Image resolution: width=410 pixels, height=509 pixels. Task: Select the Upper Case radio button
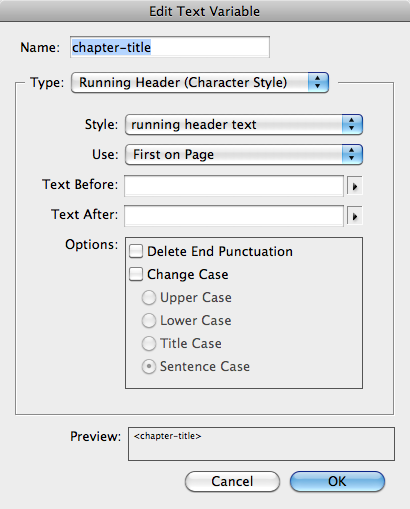coord(149,298)
